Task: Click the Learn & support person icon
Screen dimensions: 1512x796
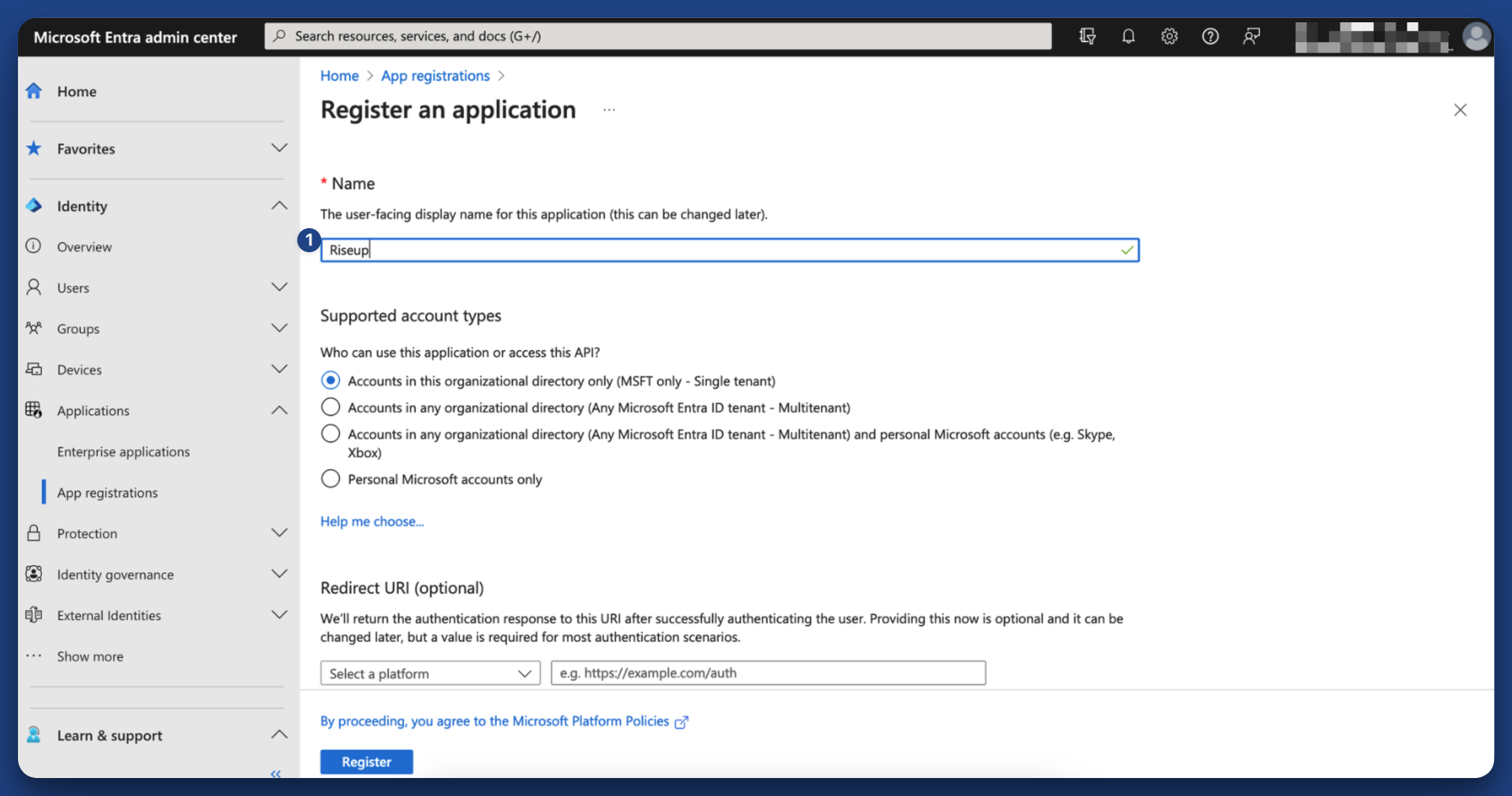Action: (x=33, y=735)
